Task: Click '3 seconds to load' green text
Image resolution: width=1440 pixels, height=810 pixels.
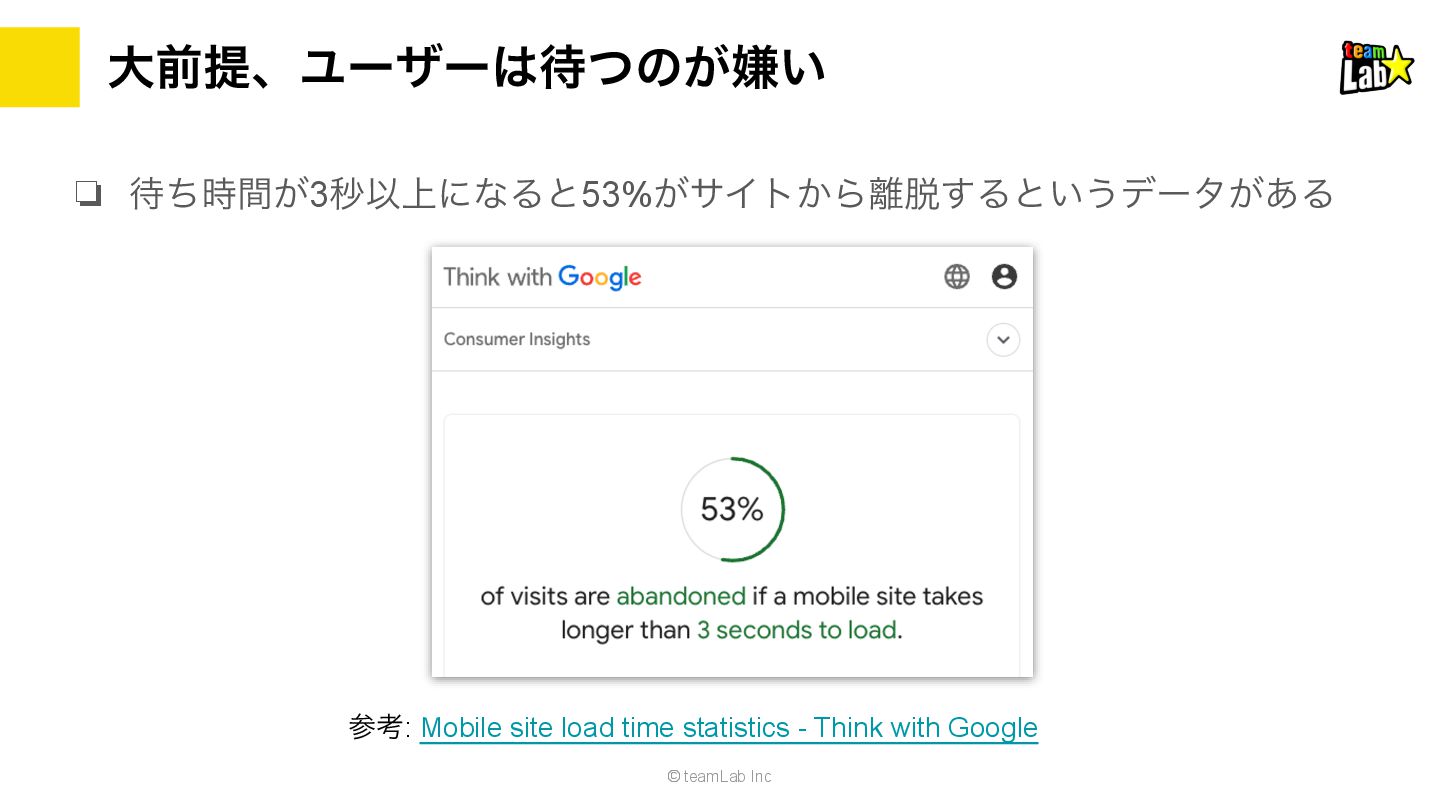Action: click(796, 630)
